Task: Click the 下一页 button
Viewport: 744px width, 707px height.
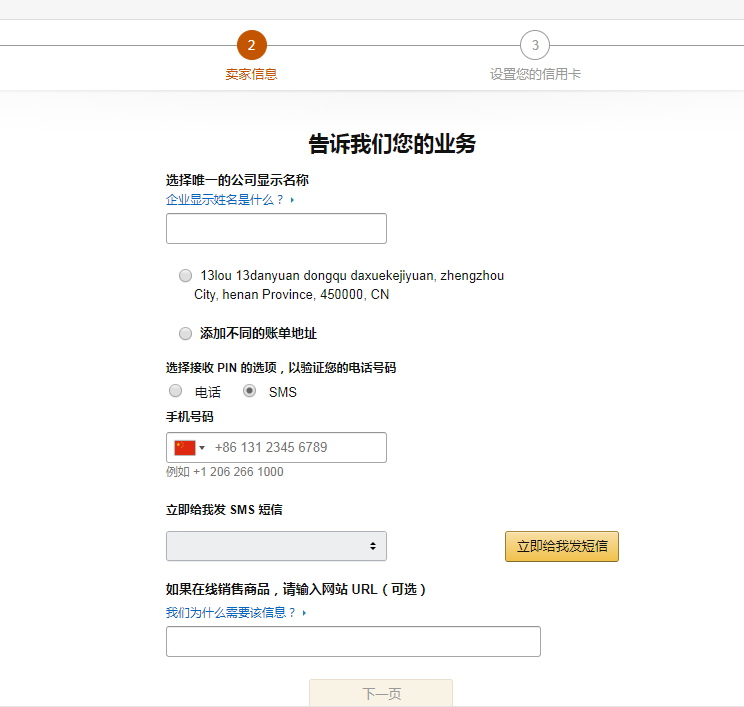Action: tap(381, 693)
